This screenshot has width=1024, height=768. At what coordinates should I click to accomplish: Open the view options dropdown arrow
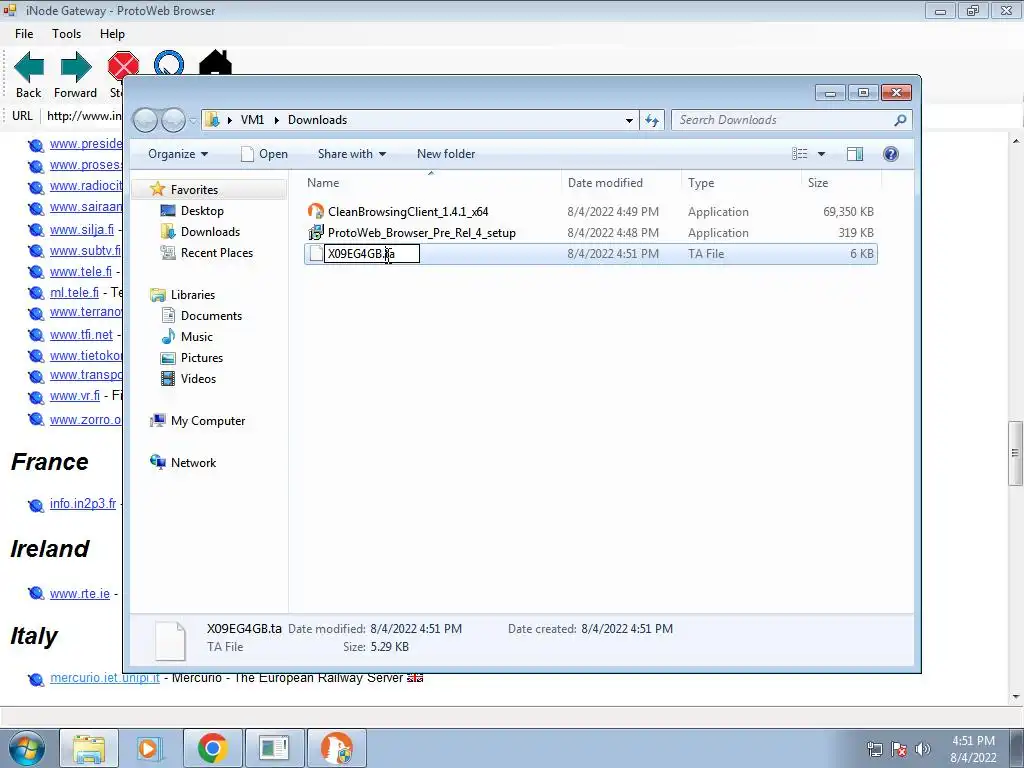822,154
